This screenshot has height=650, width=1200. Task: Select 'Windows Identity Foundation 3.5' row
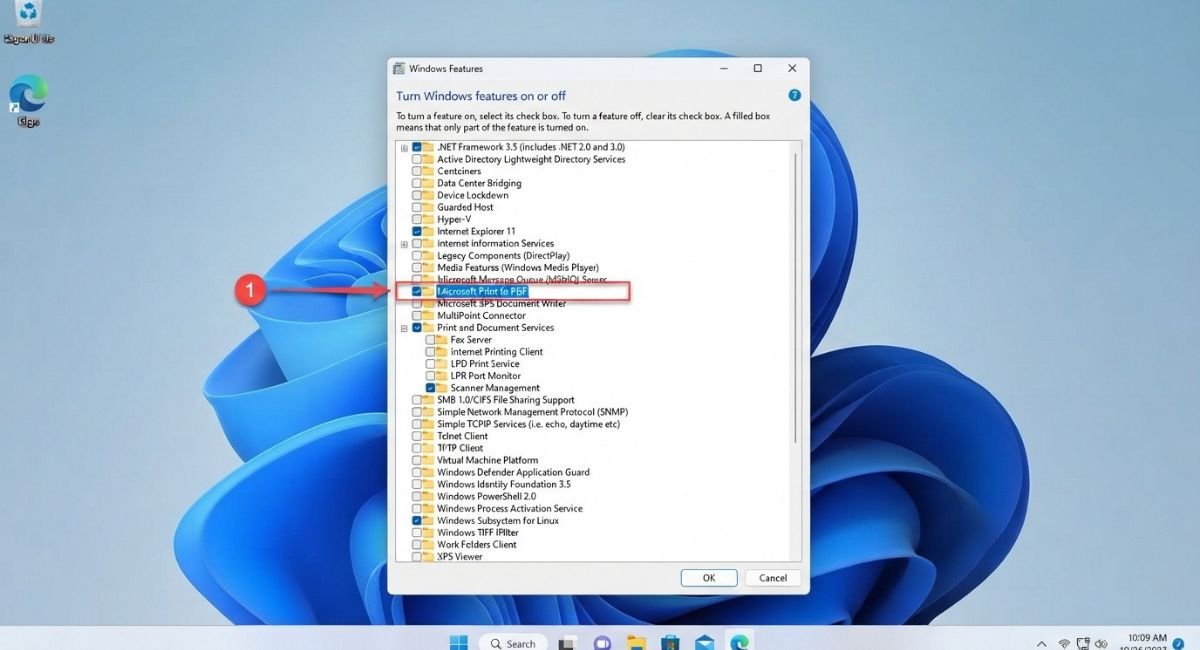(504, 484)
